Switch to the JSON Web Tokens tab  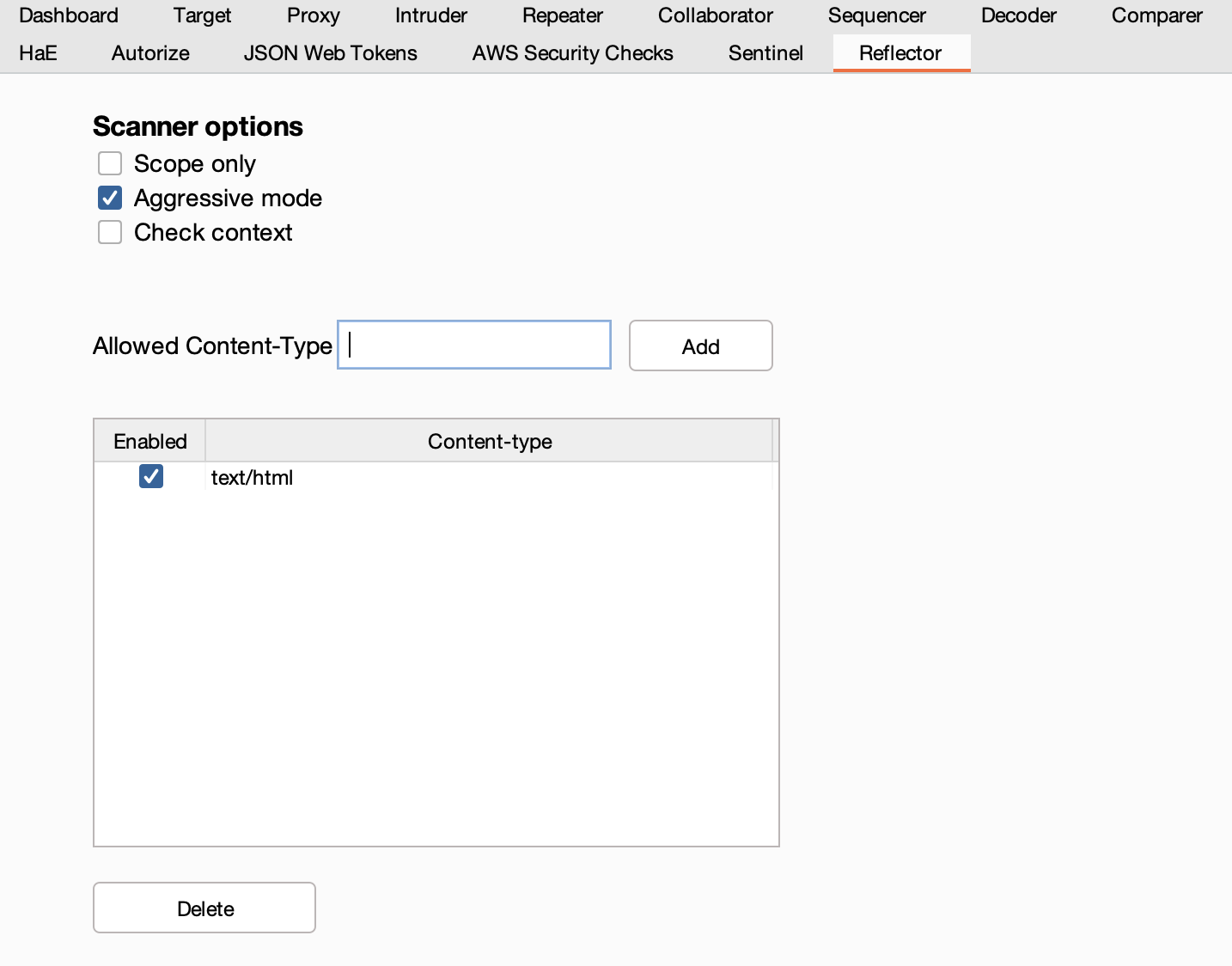click(331, 53)
